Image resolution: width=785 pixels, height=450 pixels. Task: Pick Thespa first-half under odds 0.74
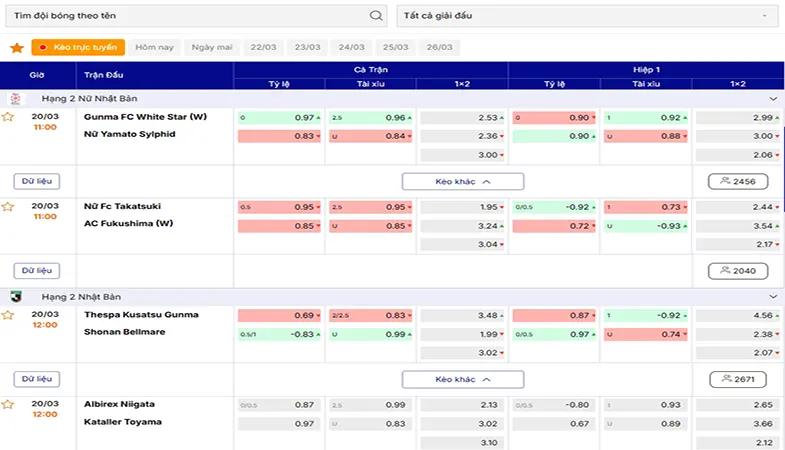coord(646,334)
